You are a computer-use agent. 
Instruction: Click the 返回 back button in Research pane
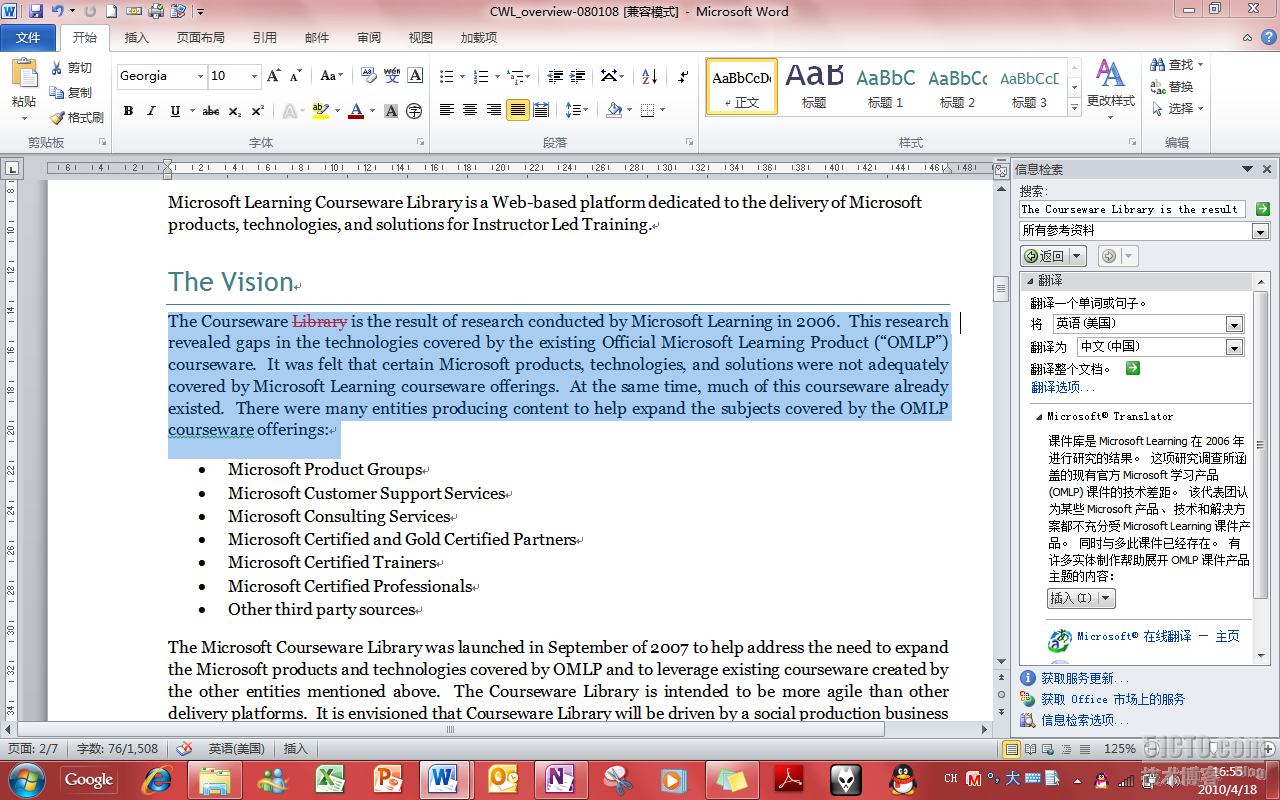pos(1045,256)
